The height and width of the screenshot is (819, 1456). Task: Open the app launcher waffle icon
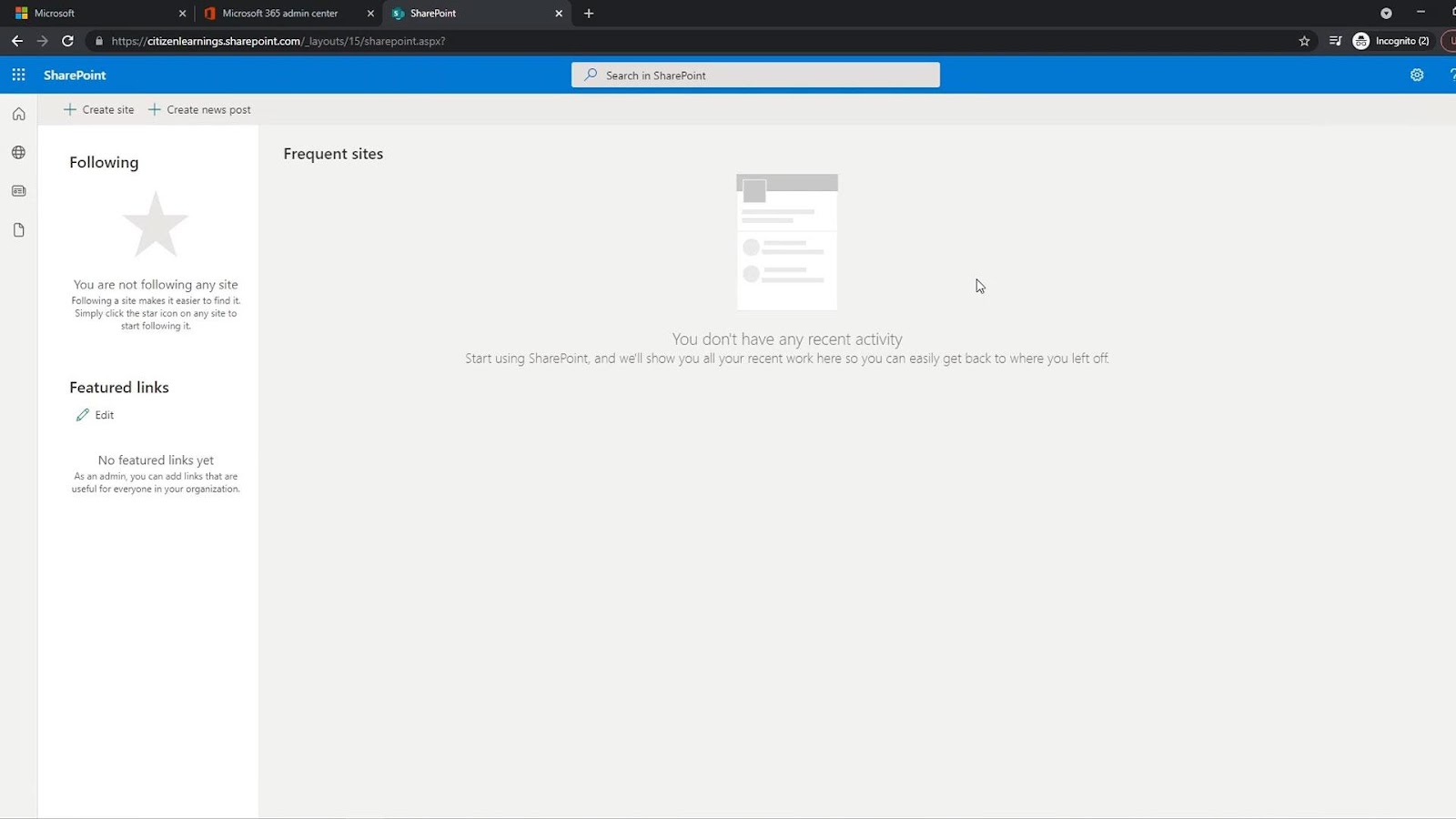(x=18, y=75)
